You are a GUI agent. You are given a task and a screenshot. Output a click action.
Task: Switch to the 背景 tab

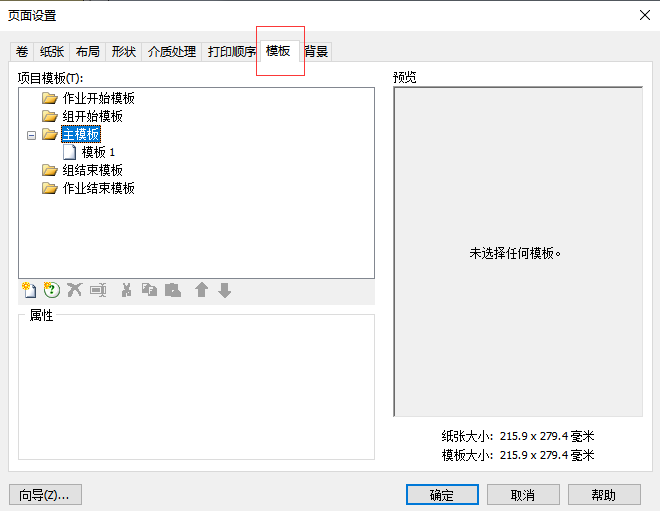point(317,52)
